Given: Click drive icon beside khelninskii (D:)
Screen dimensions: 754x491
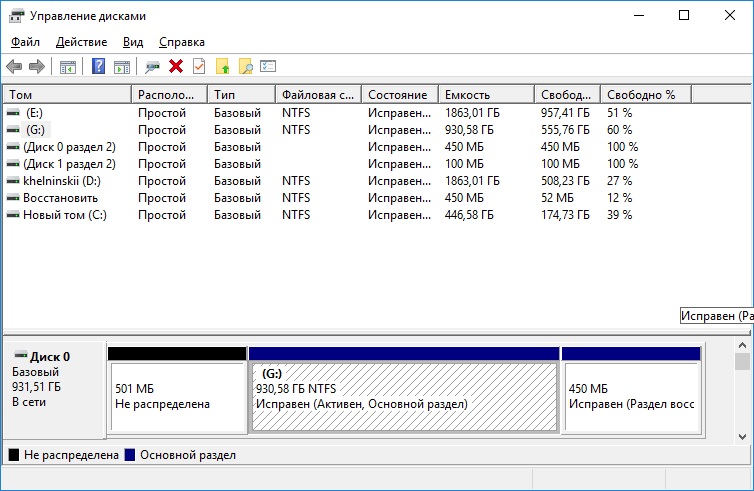Looking at the screenshot, I should click(x=13, y=181).
